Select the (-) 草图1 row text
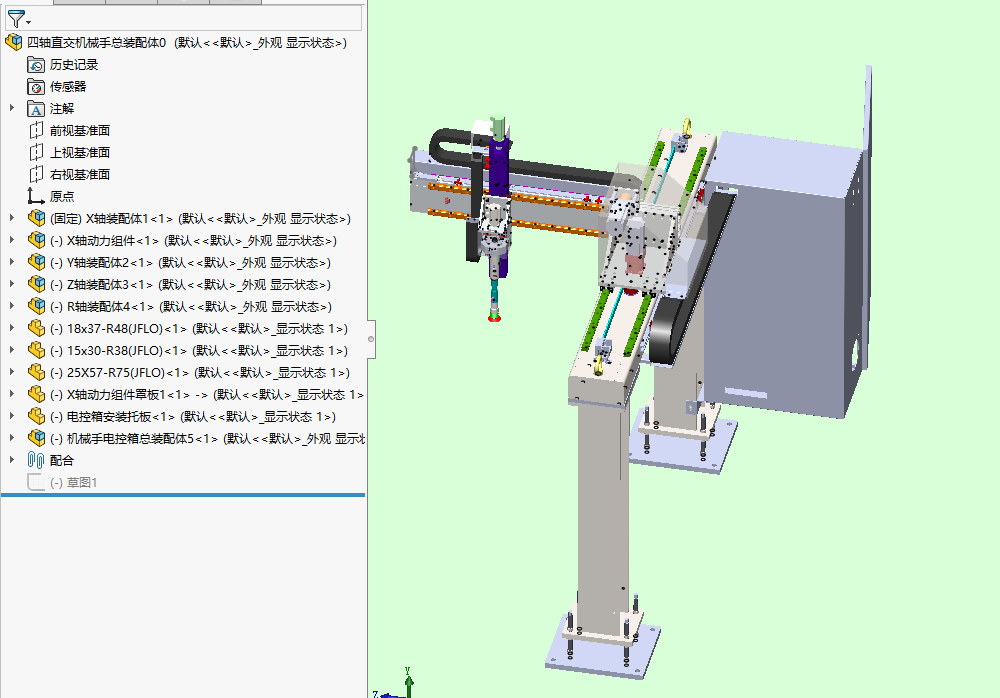 (x=74, y=483)
